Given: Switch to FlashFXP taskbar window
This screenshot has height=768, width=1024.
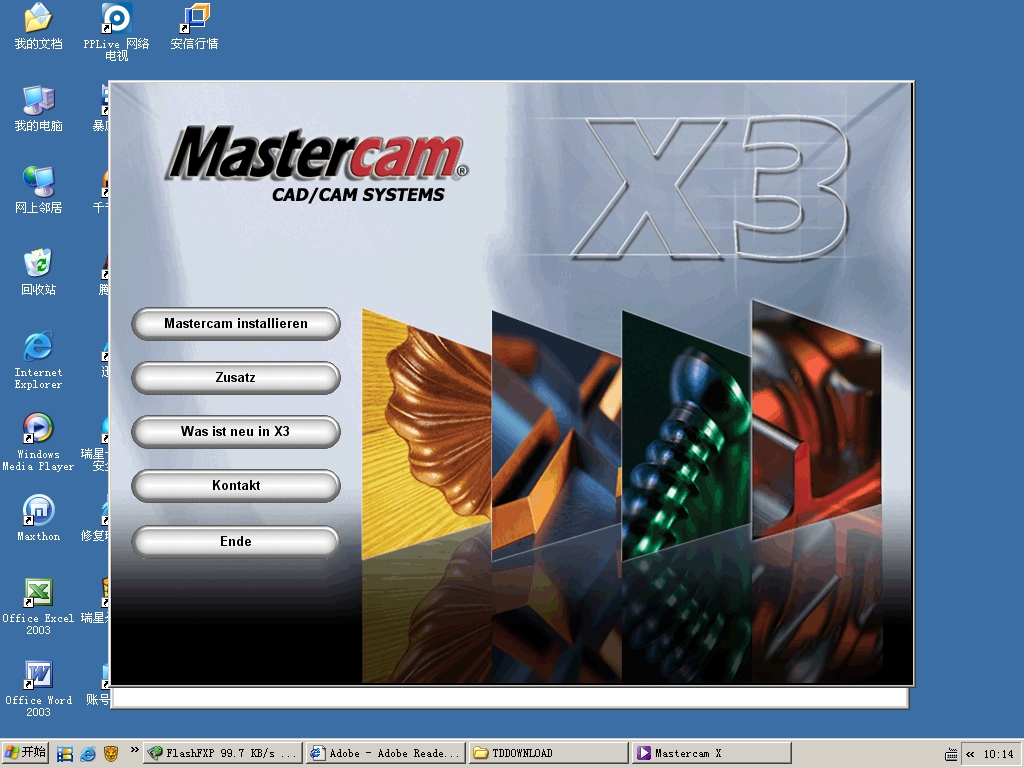Looking at the screenshot, I should 223,753.
